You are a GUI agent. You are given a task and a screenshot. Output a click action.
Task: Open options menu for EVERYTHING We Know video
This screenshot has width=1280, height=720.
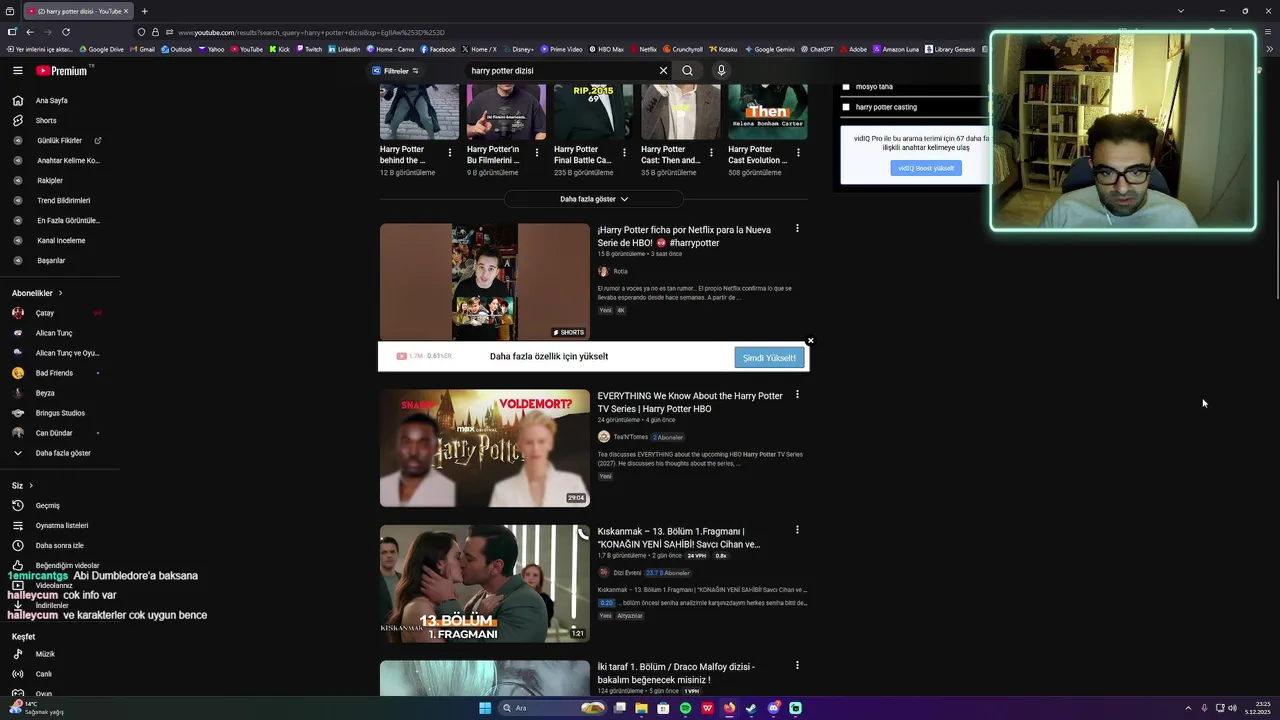(x=797, y=395)
